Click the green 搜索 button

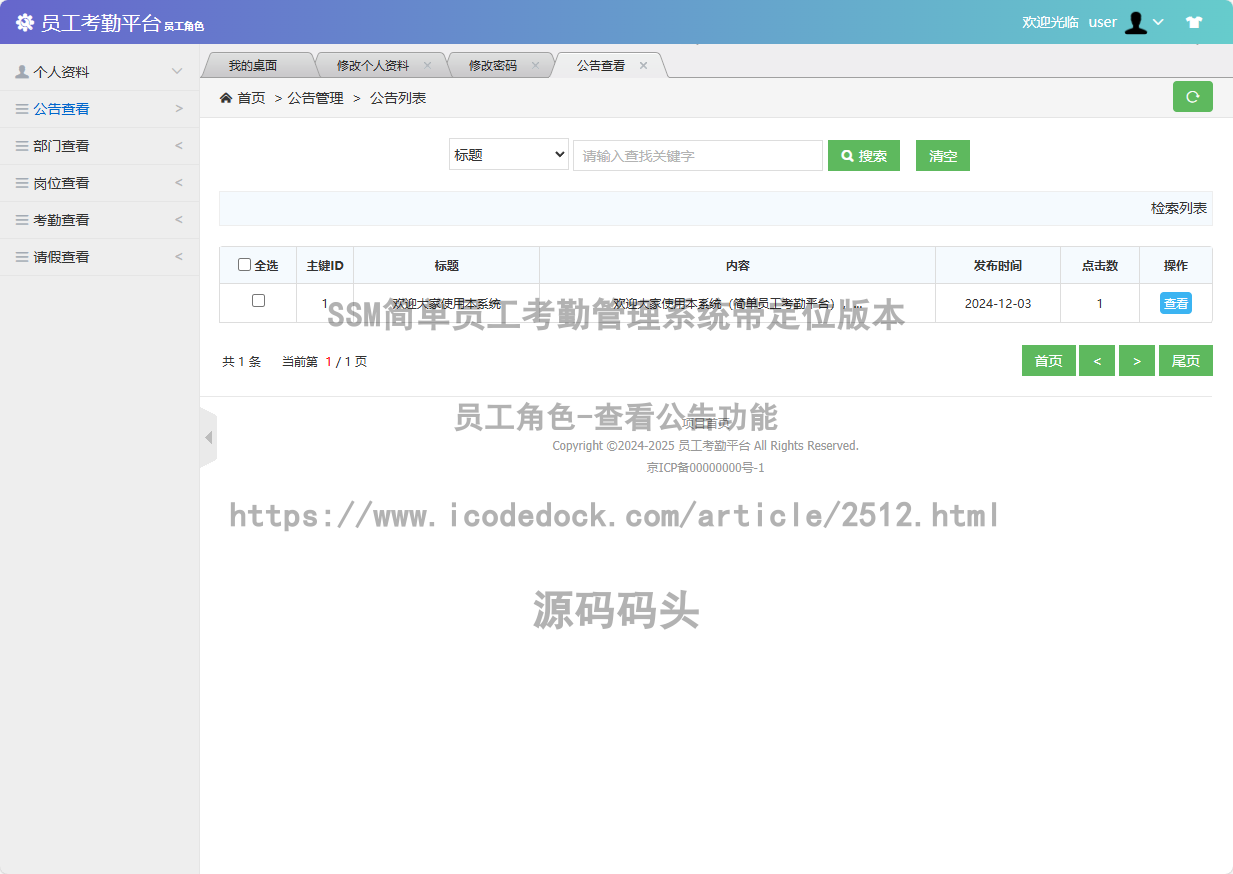point(864,156)
